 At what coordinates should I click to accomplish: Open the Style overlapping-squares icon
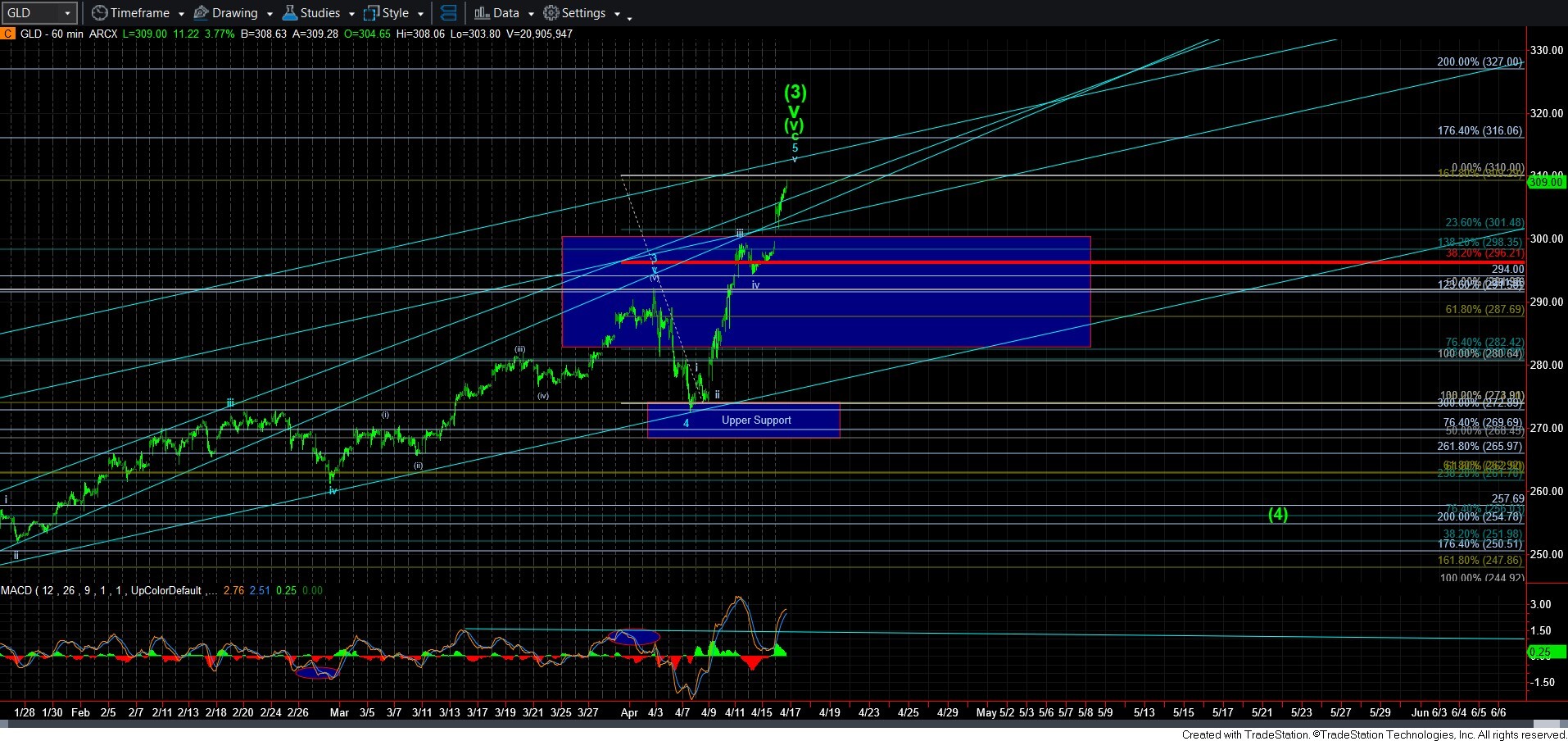(371, 13)
